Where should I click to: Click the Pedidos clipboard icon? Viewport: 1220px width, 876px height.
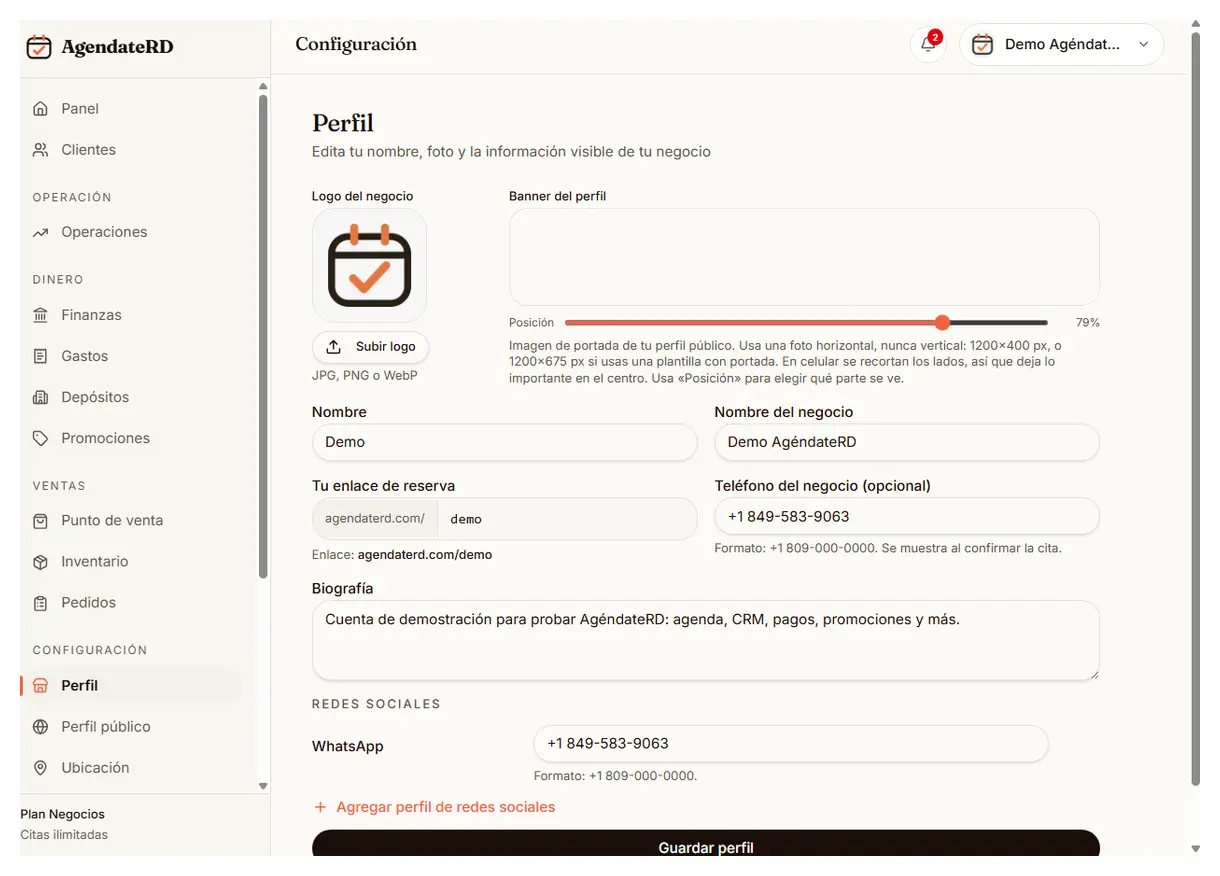coord(40,603)
